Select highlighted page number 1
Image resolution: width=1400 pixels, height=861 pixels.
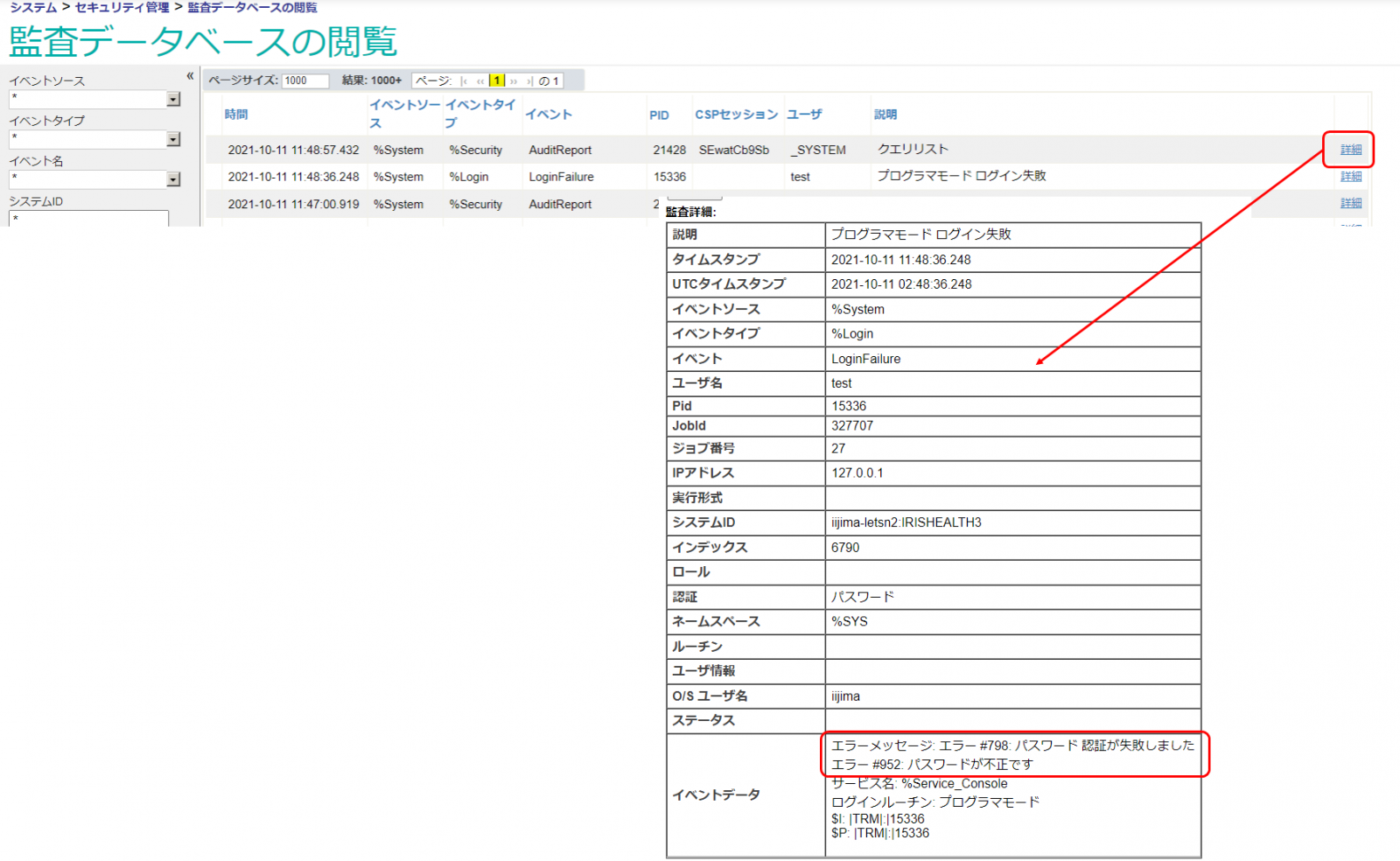497,80
